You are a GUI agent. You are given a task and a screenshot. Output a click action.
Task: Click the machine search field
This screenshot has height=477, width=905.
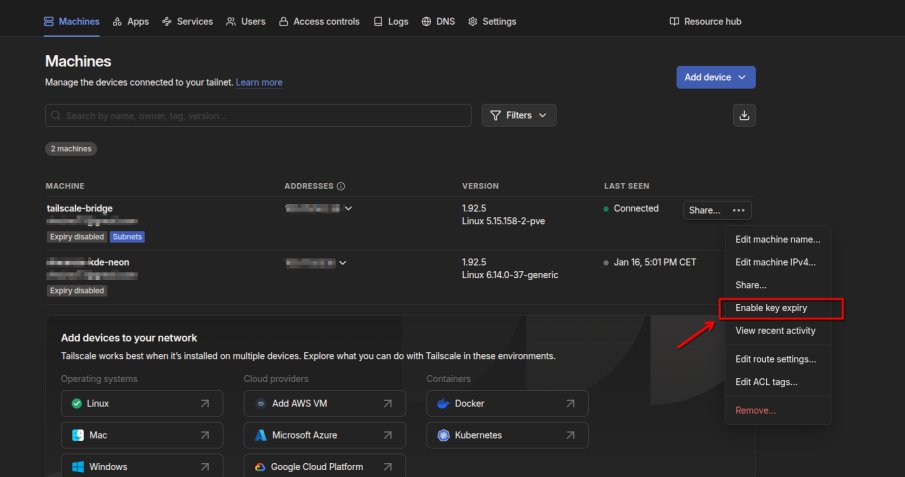pos(258,115)
